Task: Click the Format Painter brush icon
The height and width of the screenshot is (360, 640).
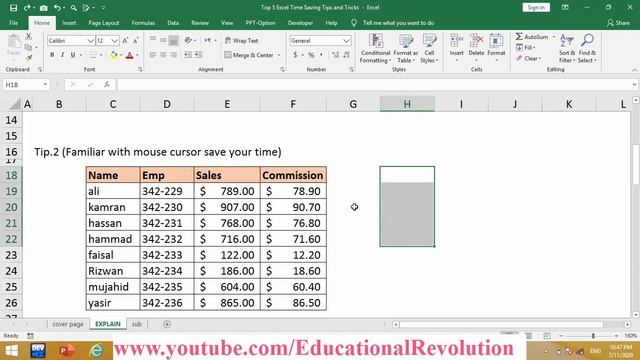Action: point(29,58)
